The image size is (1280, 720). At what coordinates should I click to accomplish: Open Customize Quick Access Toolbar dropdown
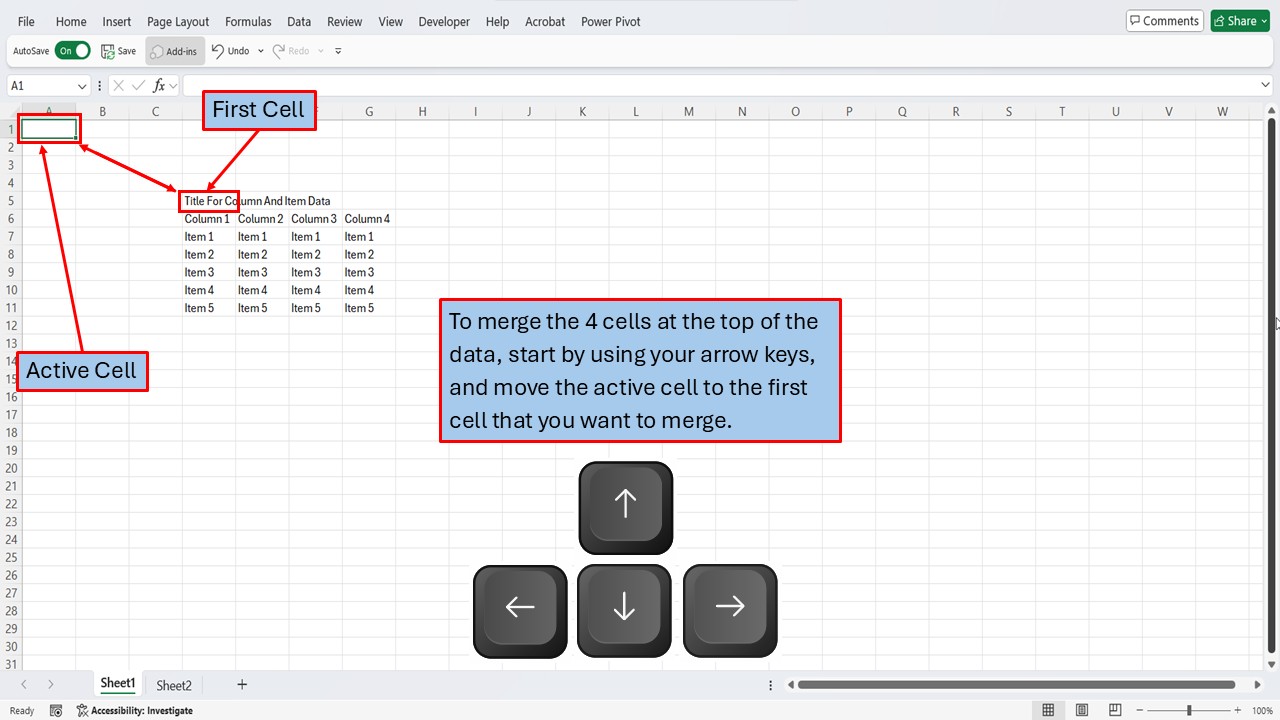pyautogui.click(x=338, y=51)
